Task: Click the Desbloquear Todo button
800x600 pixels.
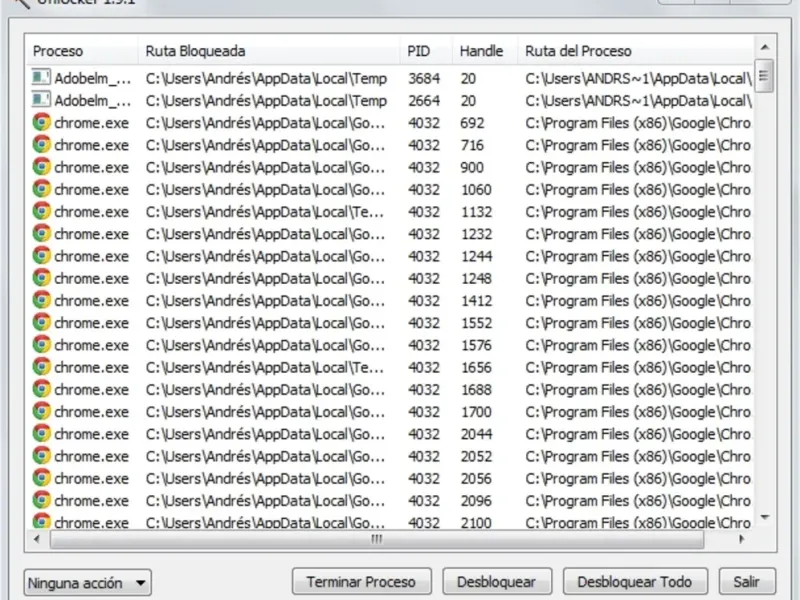Action: tap(635, 582)
